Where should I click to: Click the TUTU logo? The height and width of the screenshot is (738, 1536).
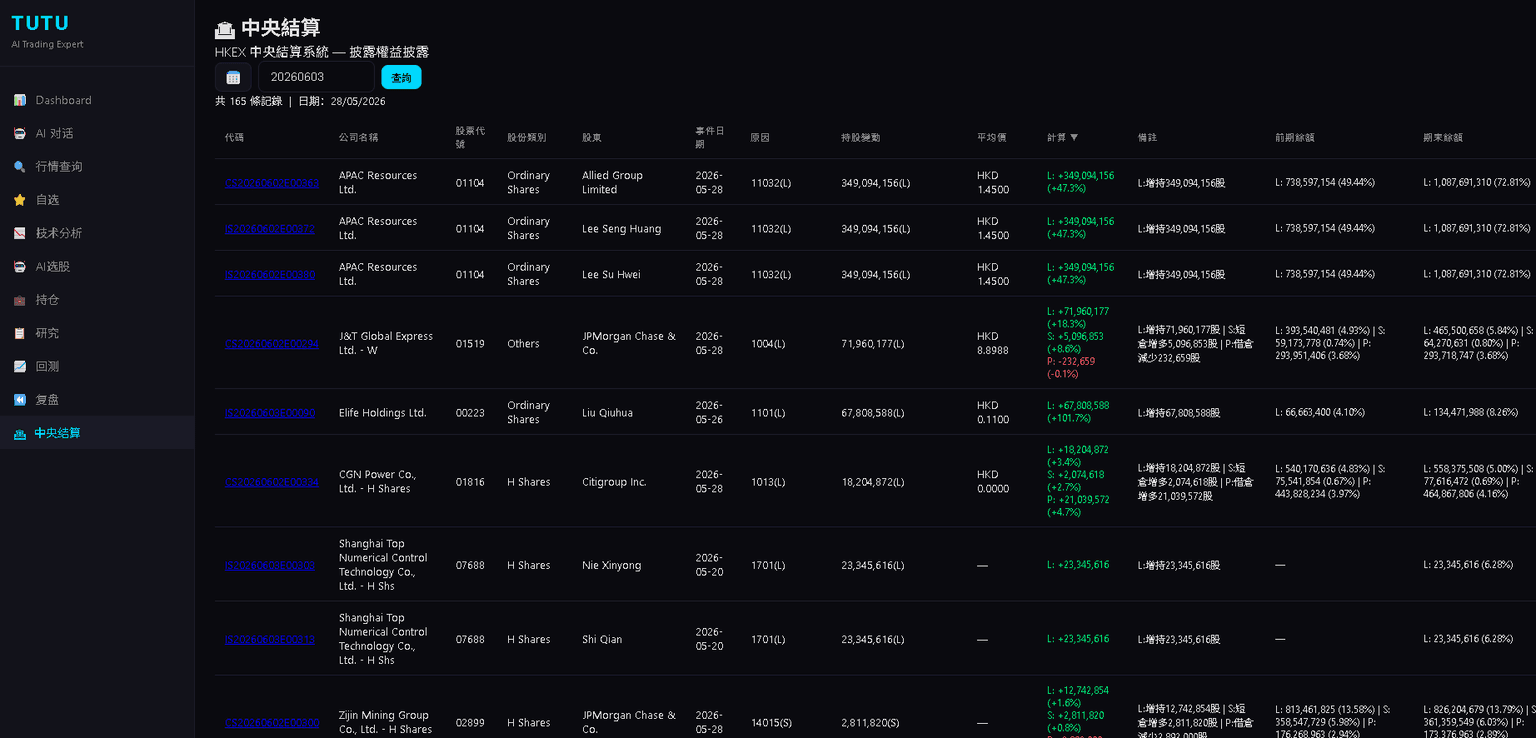point(40,23)
